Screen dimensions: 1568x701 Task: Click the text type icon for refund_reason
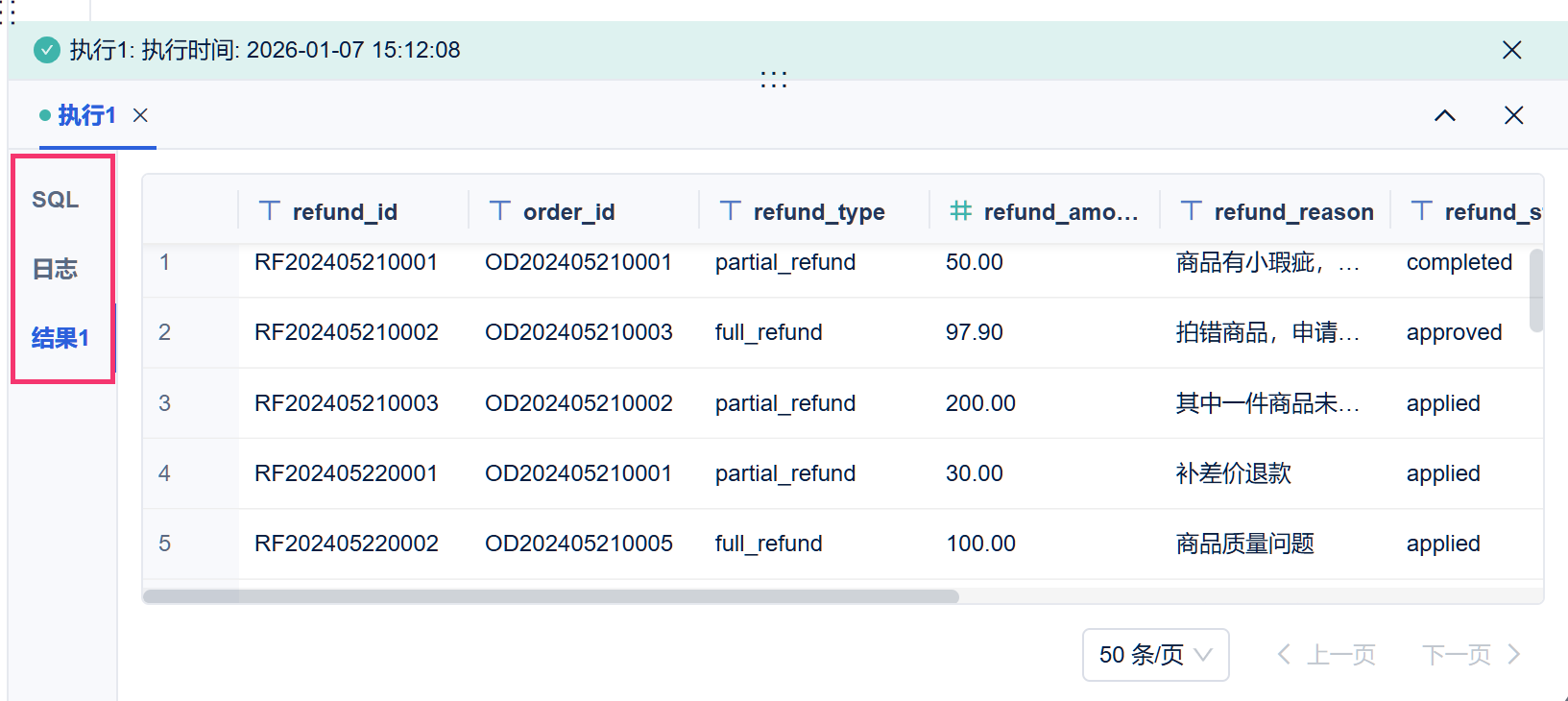(1192, 211)
